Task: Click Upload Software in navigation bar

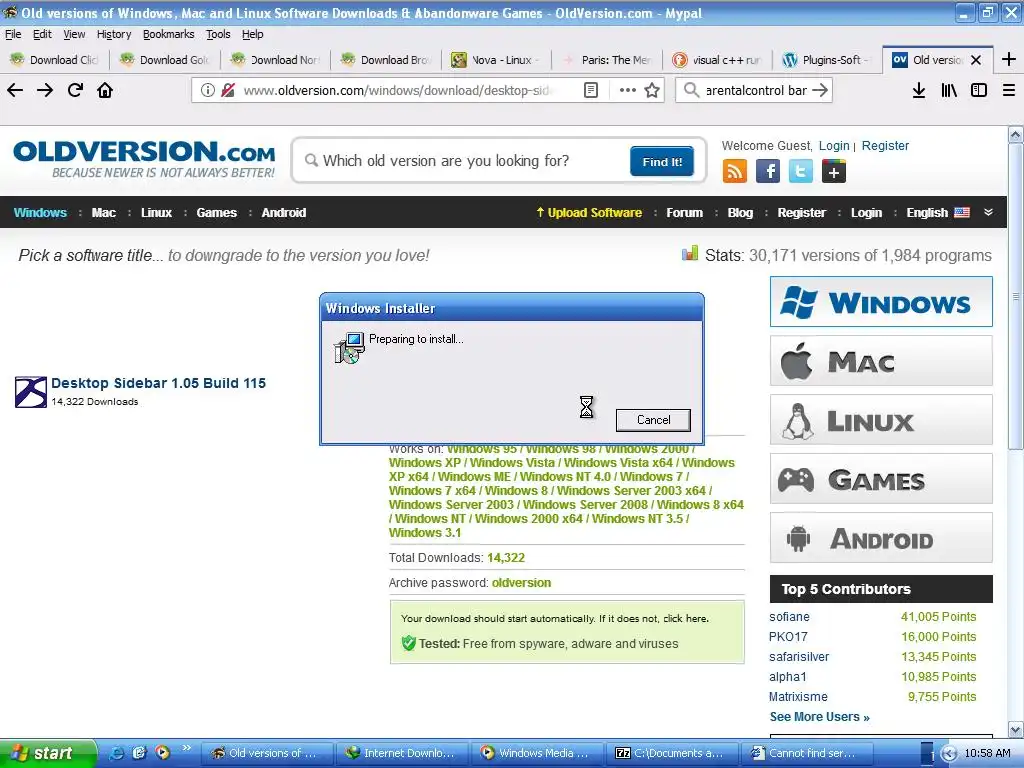Action: coord(589,212)
